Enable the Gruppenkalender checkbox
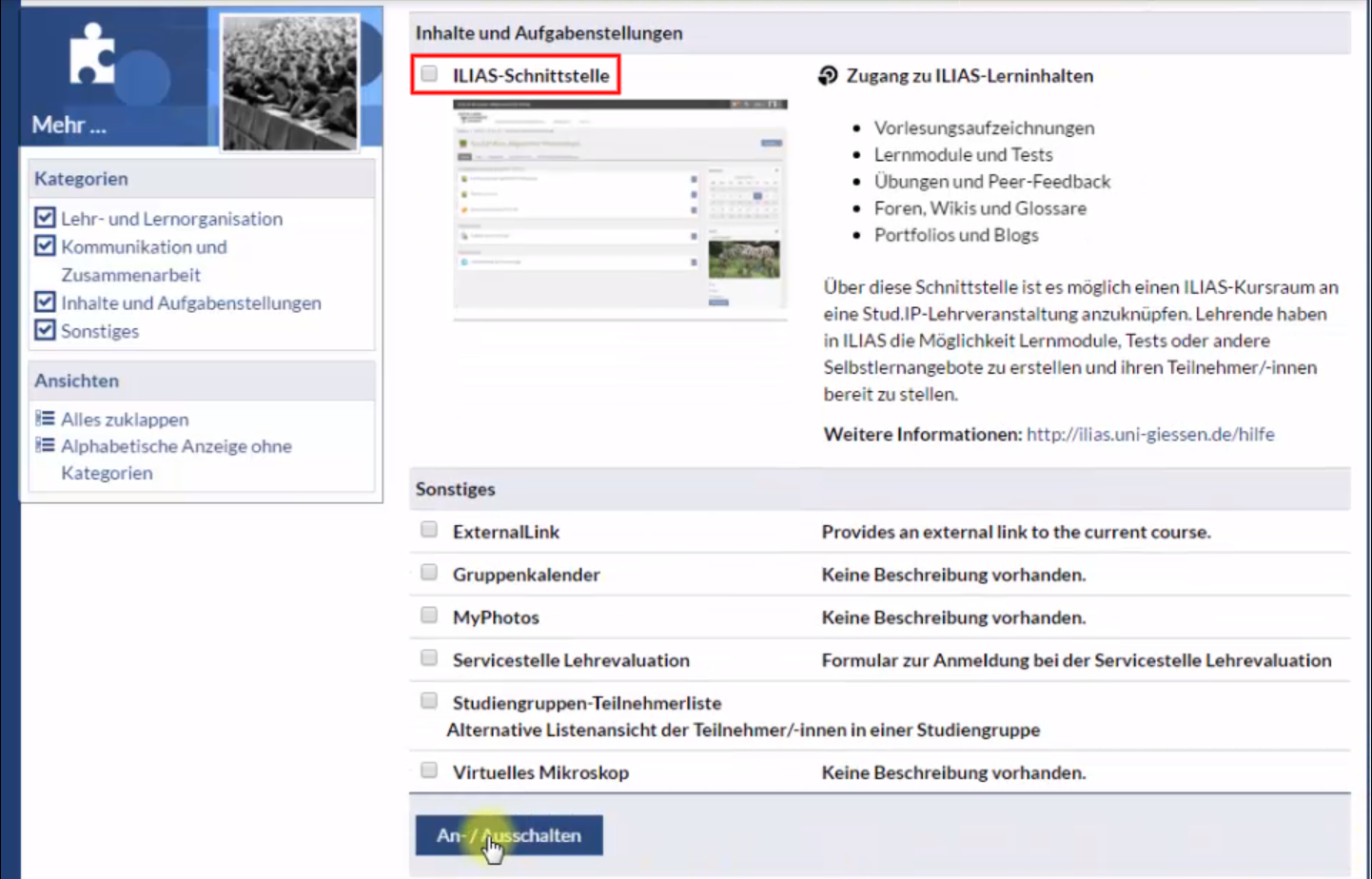The image size is (1372, 879). click(x=429, y=573)
